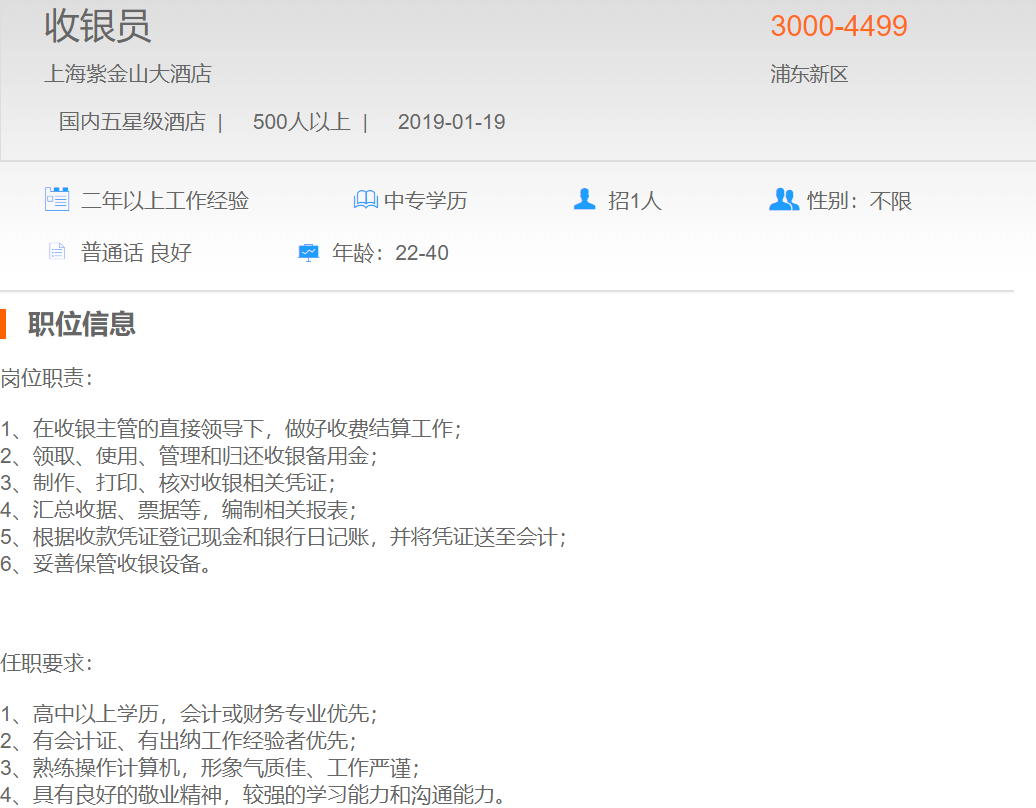
Task: Click the posting date 2019-01-19
Action: pyautogui.click(x=451, y=122)
